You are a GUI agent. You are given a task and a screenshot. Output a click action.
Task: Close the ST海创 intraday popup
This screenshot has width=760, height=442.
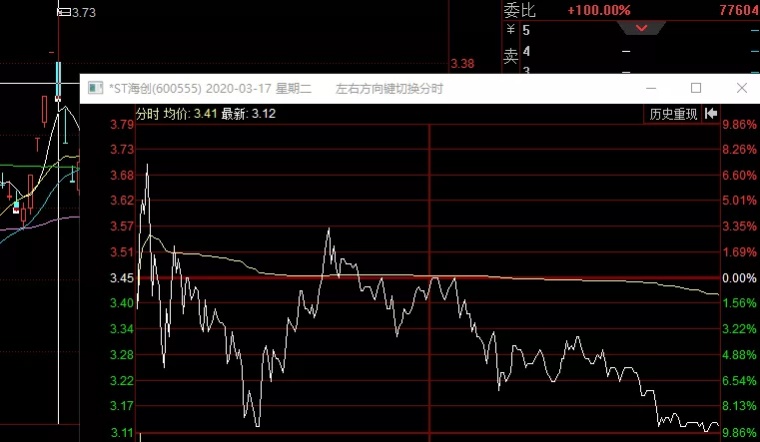[x=741, y=88]
